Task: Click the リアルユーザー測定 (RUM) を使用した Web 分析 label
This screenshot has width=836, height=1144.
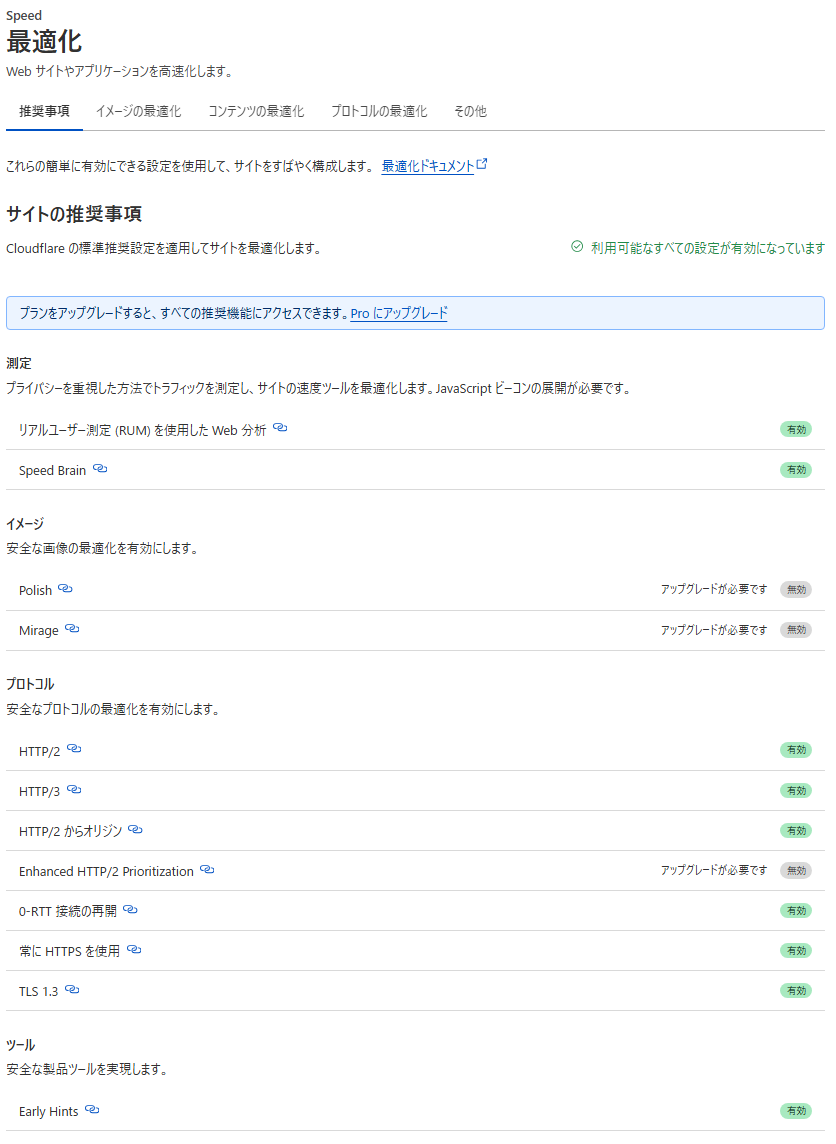Action: pyautogui.click(x=142, y=430)
